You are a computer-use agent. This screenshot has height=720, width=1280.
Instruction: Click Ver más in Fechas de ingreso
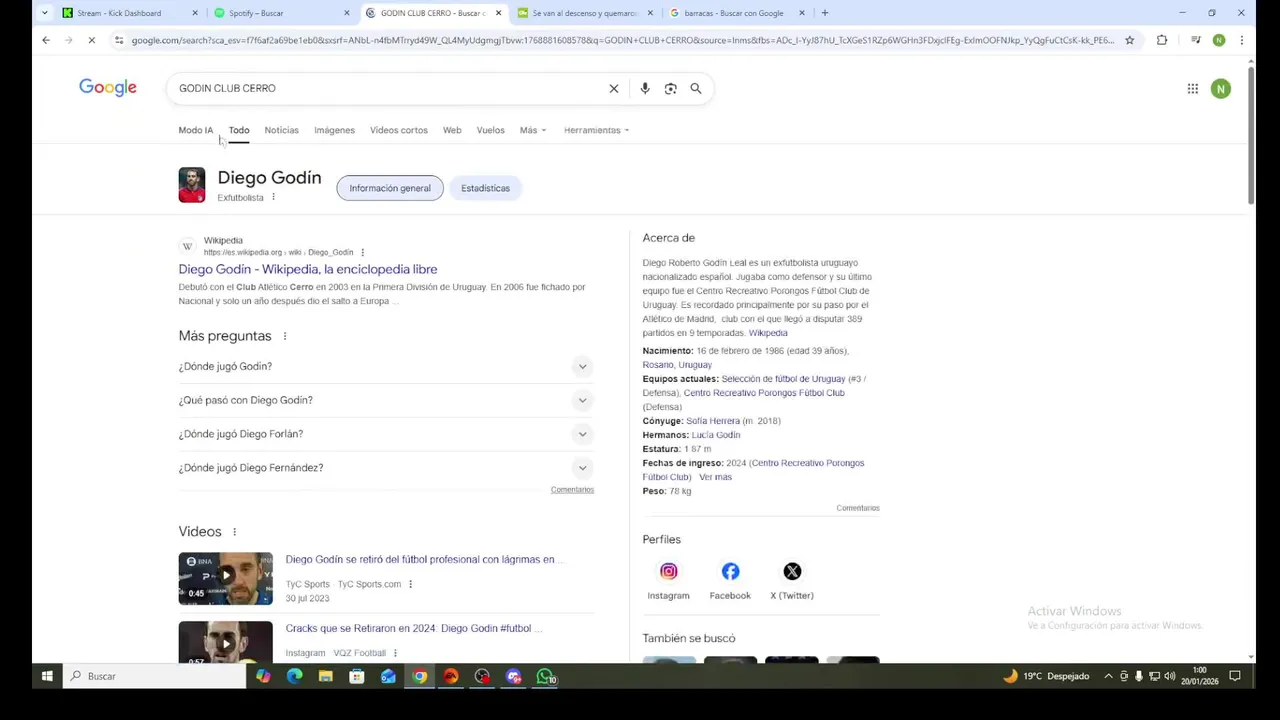click(x=715, y=477)
